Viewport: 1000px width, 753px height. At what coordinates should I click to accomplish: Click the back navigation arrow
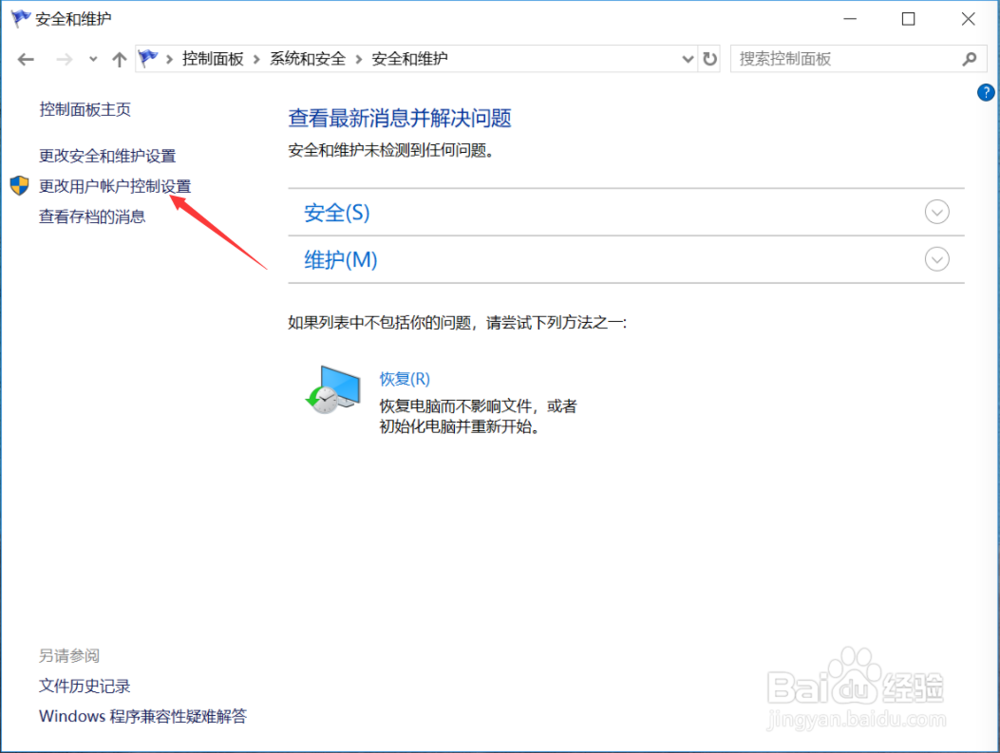pyautogui.click(x=25, y=59)
